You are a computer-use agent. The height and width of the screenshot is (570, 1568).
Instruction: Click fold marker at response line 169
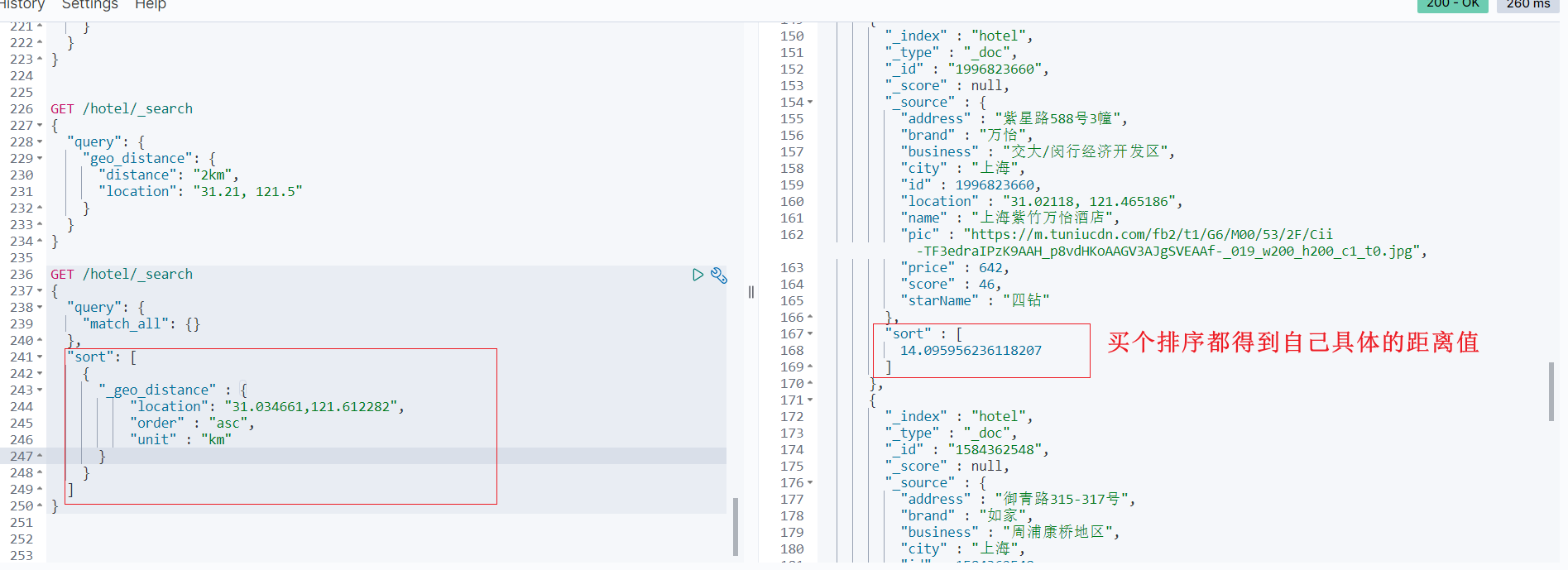click(810, 366)
